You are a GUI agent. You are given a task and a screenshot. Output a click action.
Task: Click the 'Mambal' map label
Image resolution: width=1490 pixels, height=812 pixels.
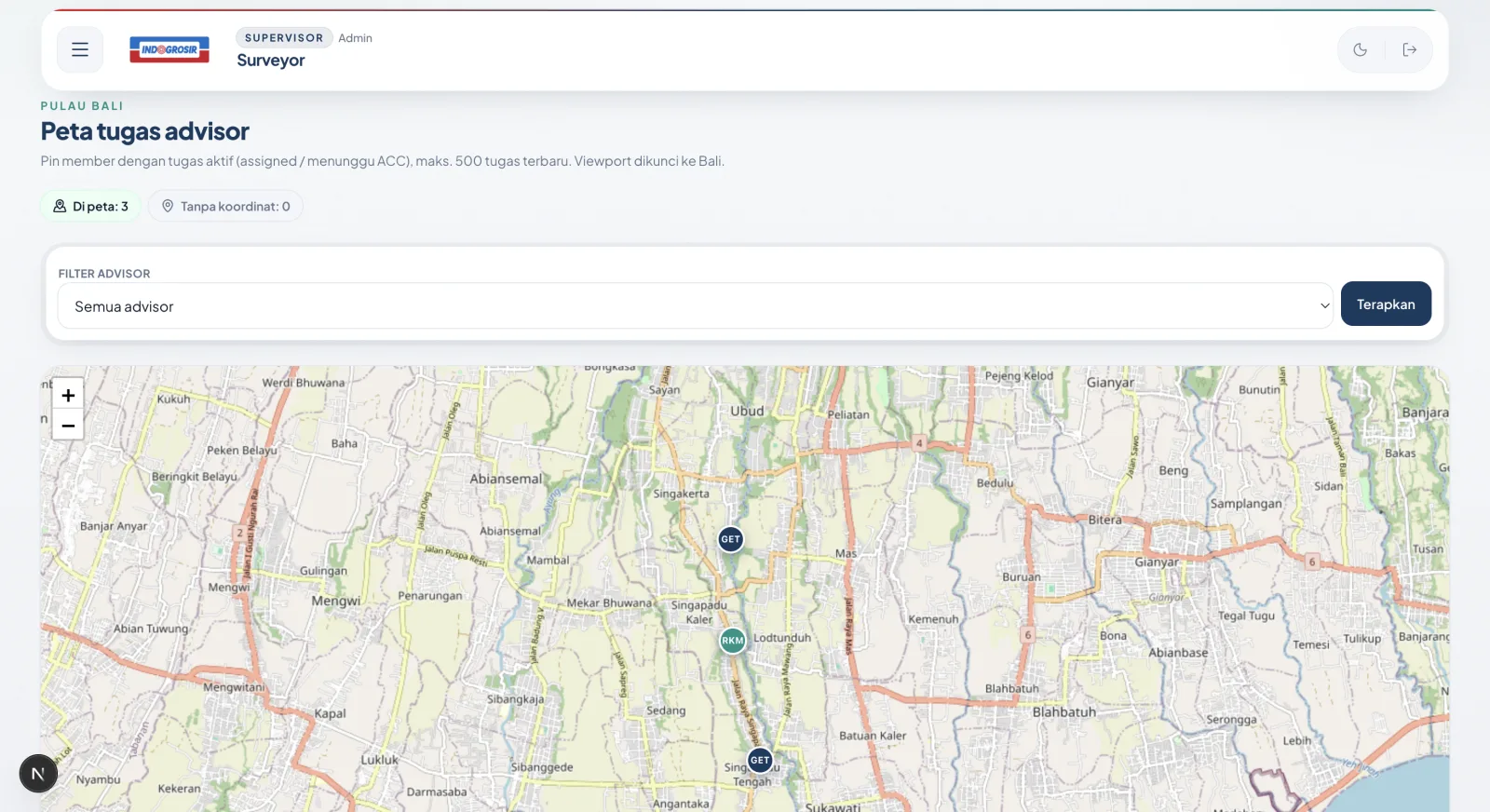coord(548,561)
